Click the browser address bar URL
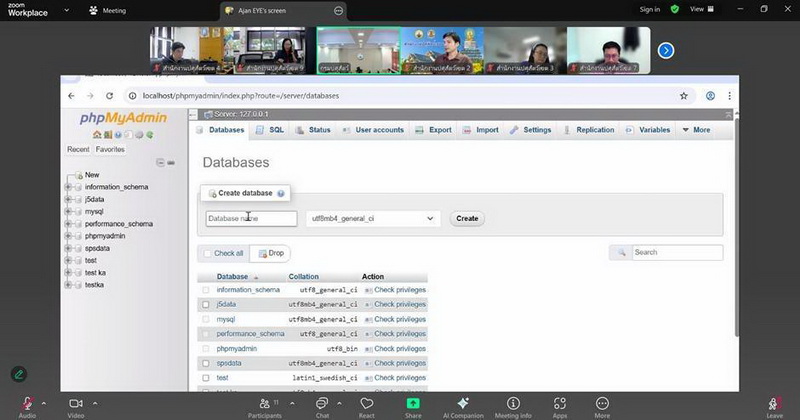The height and width of the screenshot is (420, 800). pos(241,96)
